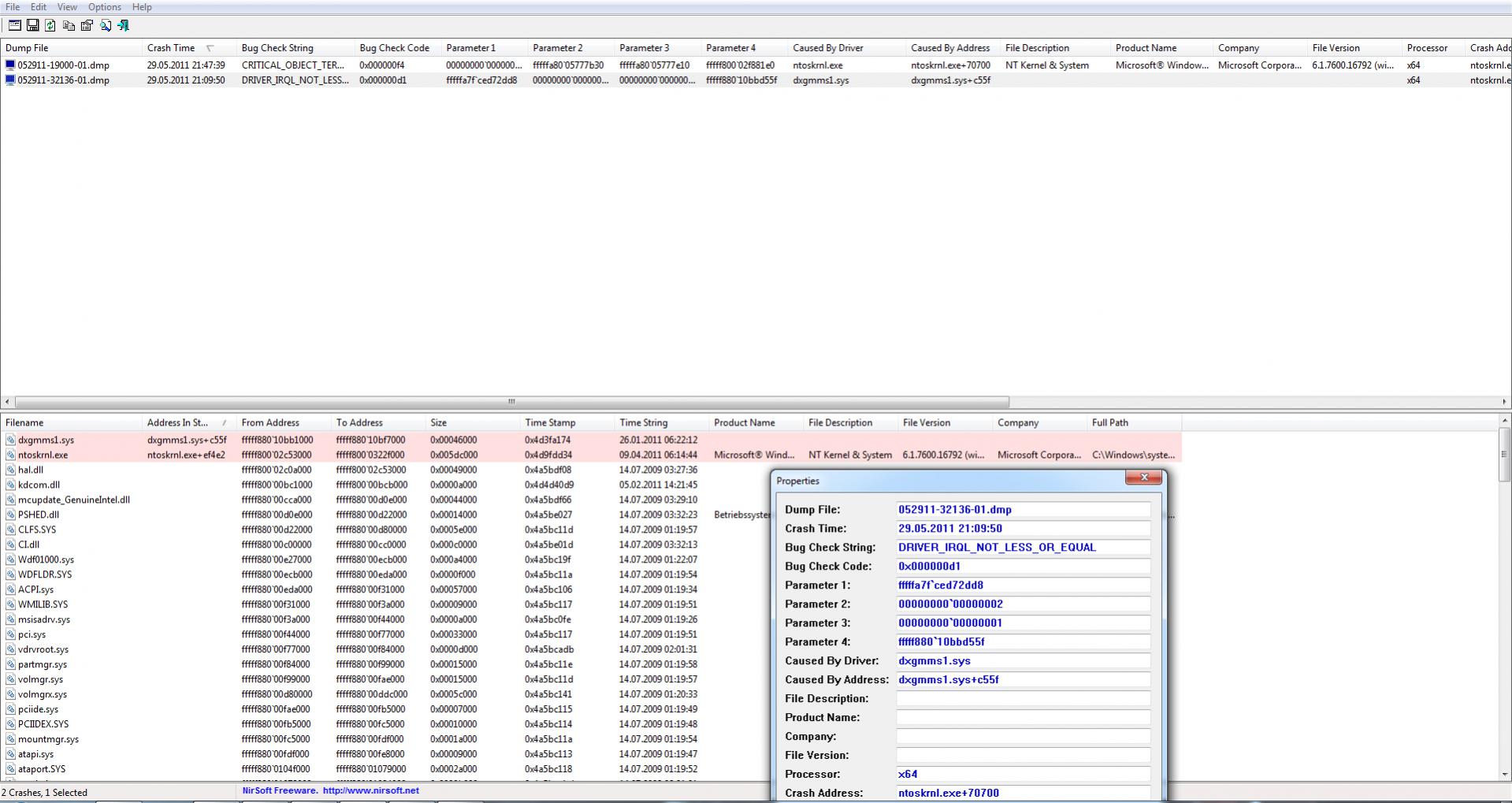Click the file icon beside partmgr.sys
Image resolution: width=1512 pixels, height=803 pixels.
pos(10,664)
